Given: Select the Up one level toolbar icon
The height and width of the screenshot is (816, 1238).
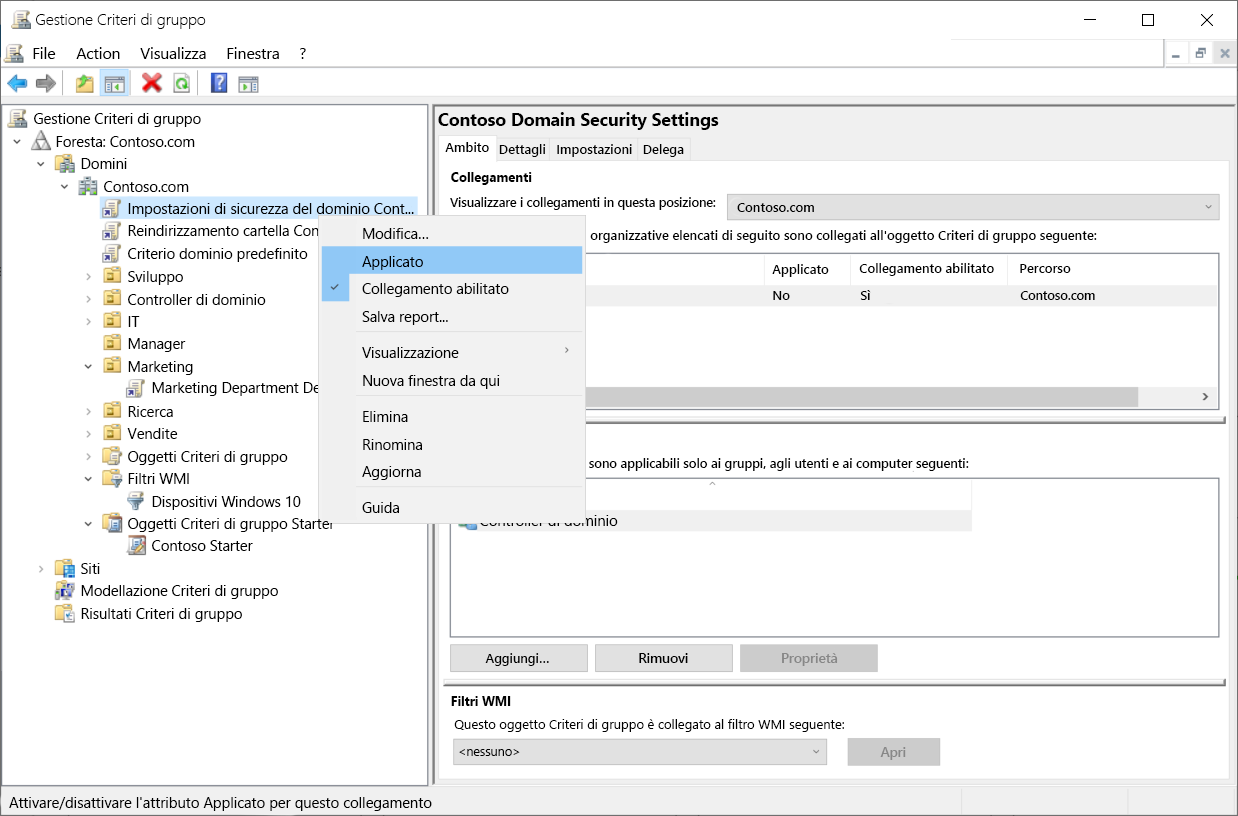Looking at the screenshot, I should coord(84,83).
